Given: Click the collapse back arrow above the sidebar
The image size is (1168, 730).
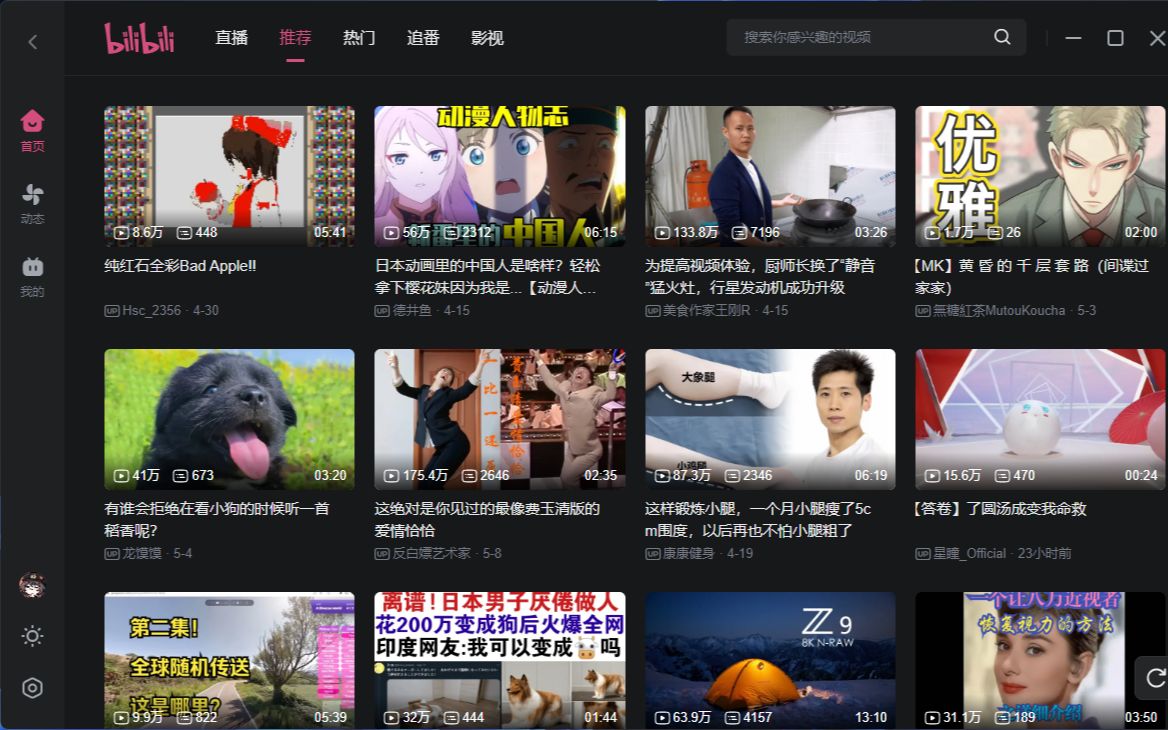Looking at the screenshot, I should click(31, 42).
